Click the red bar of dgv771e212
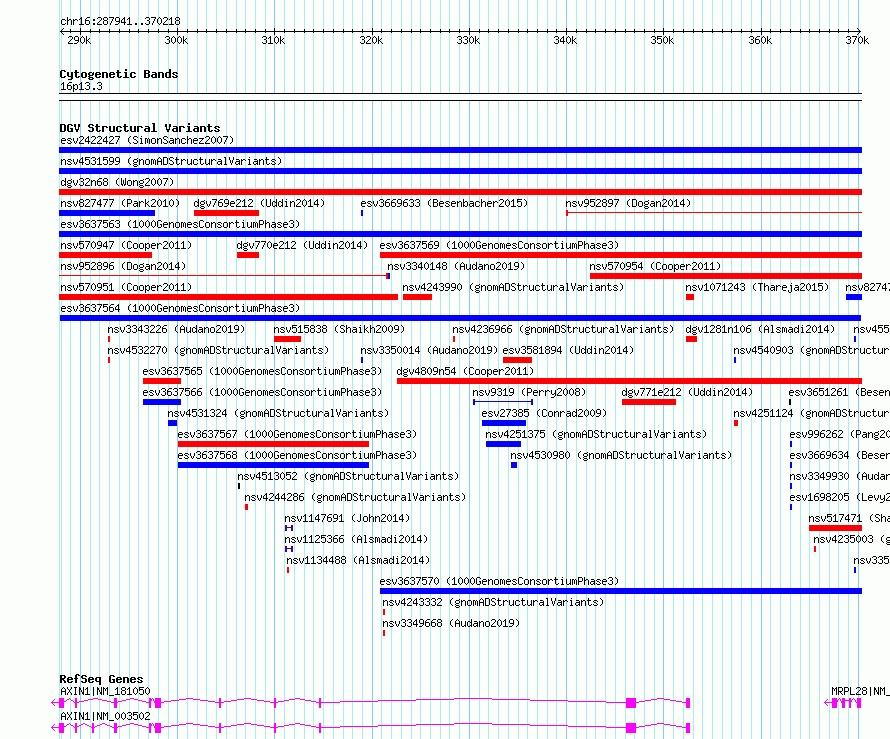Screen dimensions: 890x739 pyautogui.click(x=649, y=402)
